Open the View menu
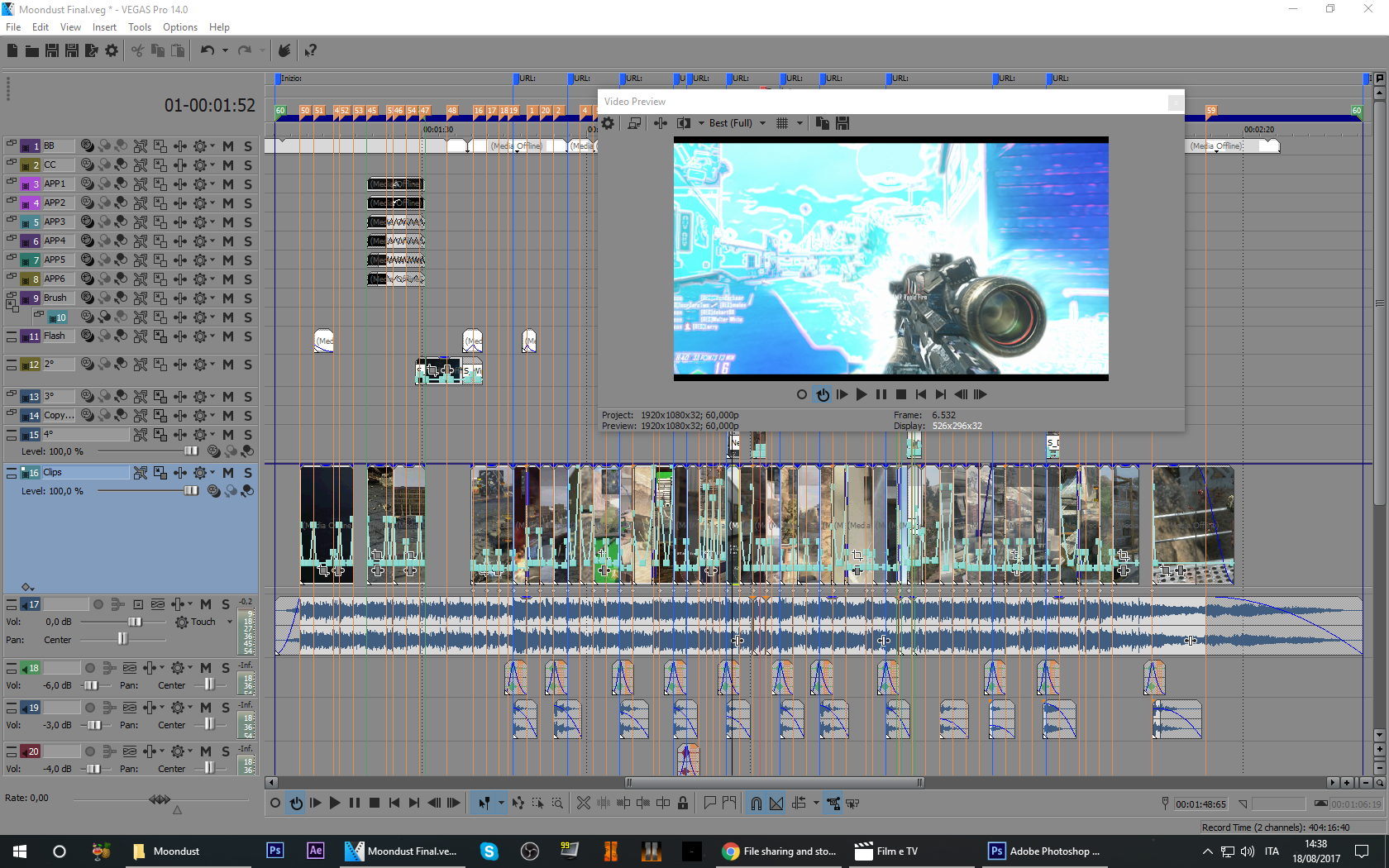This screenshot has height=868, width=1389. [x=70, y=27]
